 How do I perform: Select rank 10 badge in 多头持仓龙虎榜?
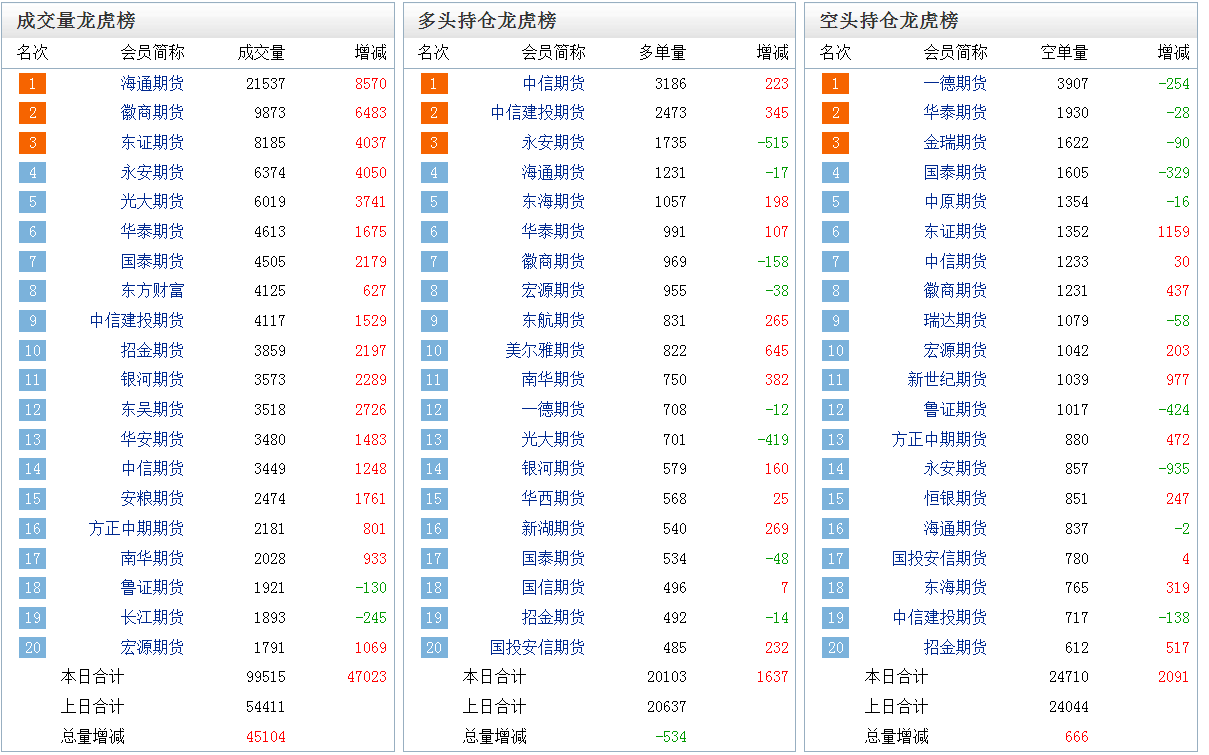(x=434, y=351)
